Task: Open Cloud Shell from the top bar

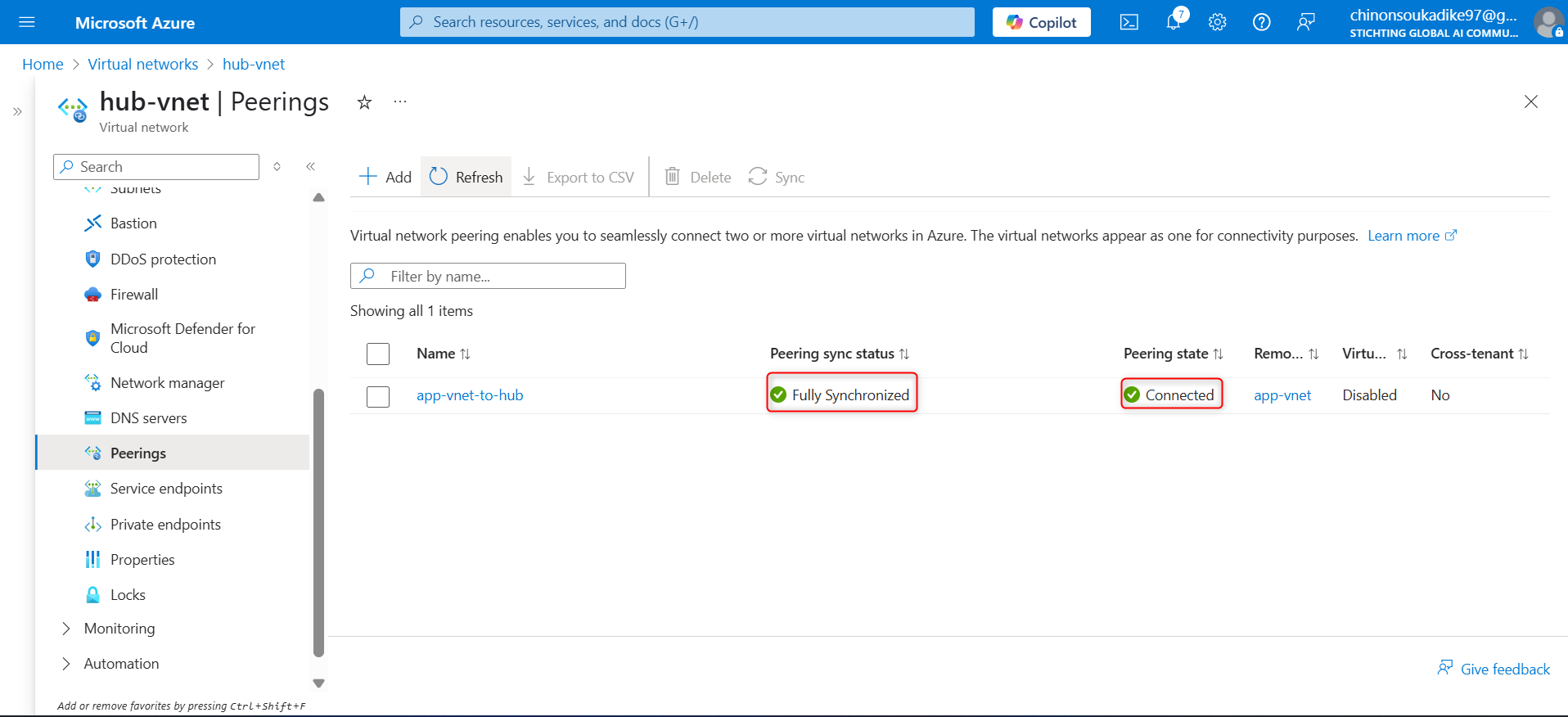Action: [1129, 22]
